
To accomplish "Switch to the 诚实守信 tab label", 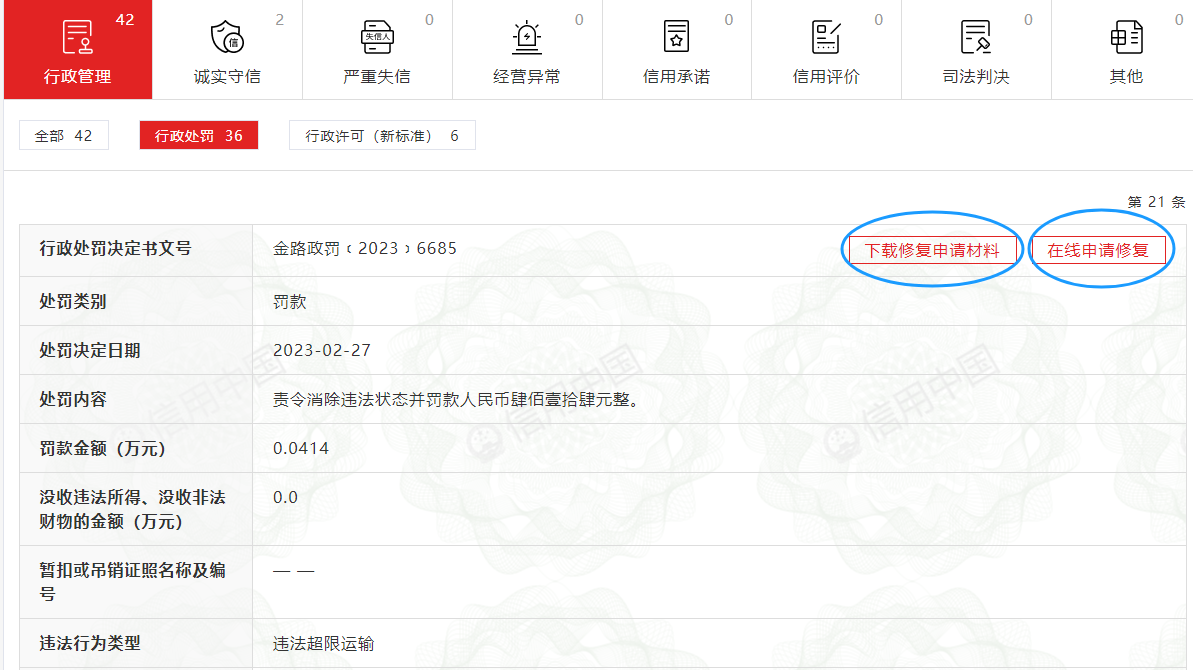I will tap(227, 77).
